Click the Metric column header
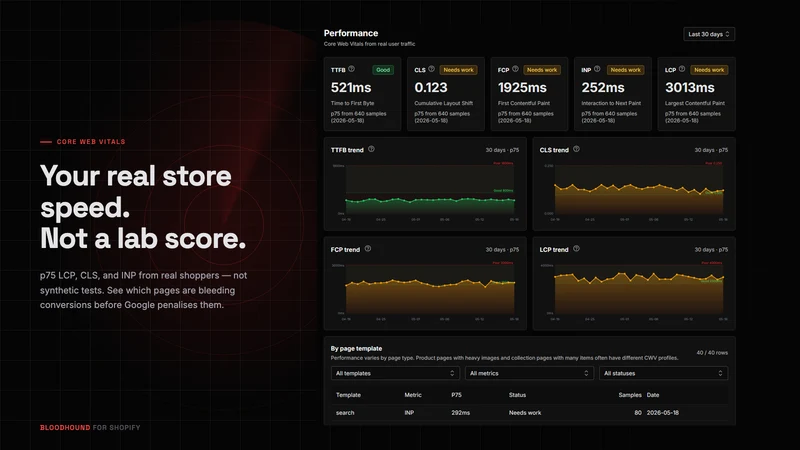800x450 pixels. tap(413, 395)
